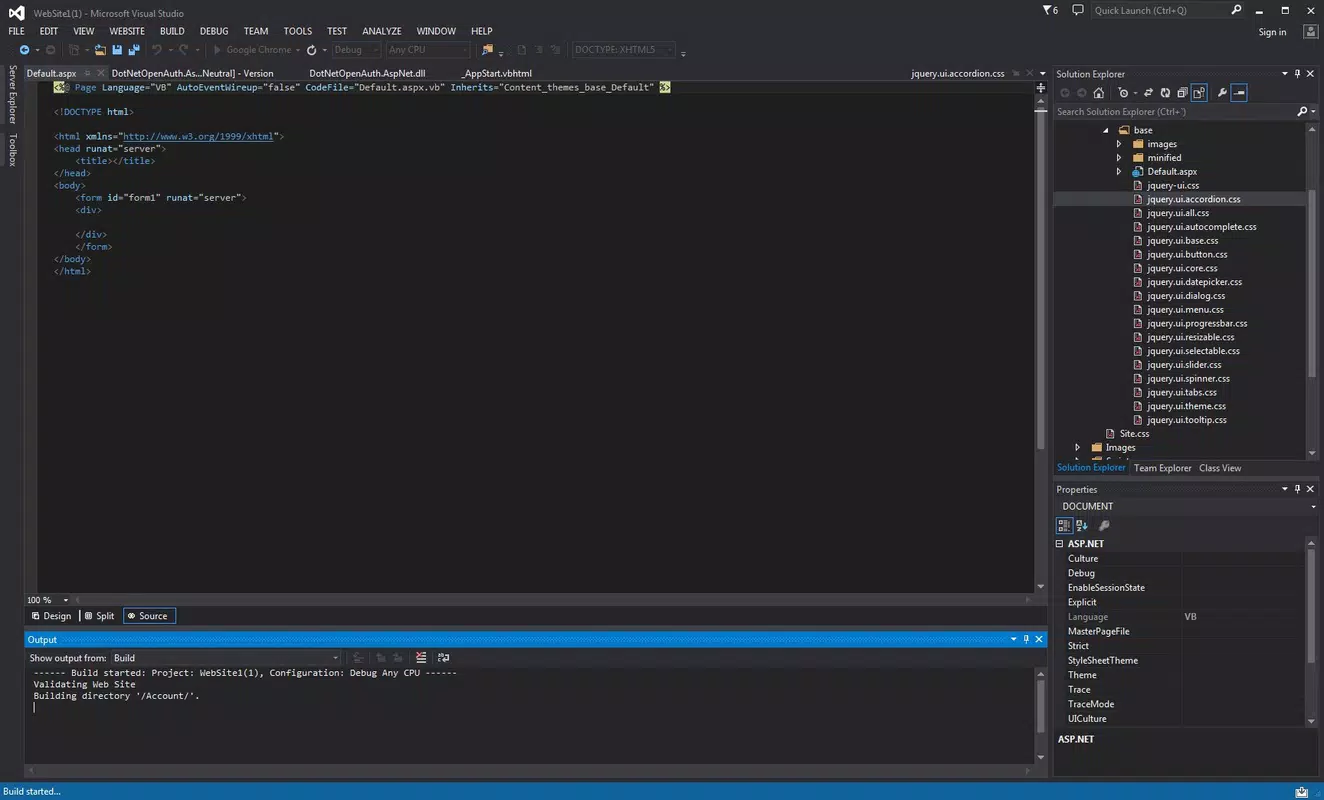This screenshot has height=800, width=1324.
Task: Open the Toolbox side tab
Action: [13, 149]
